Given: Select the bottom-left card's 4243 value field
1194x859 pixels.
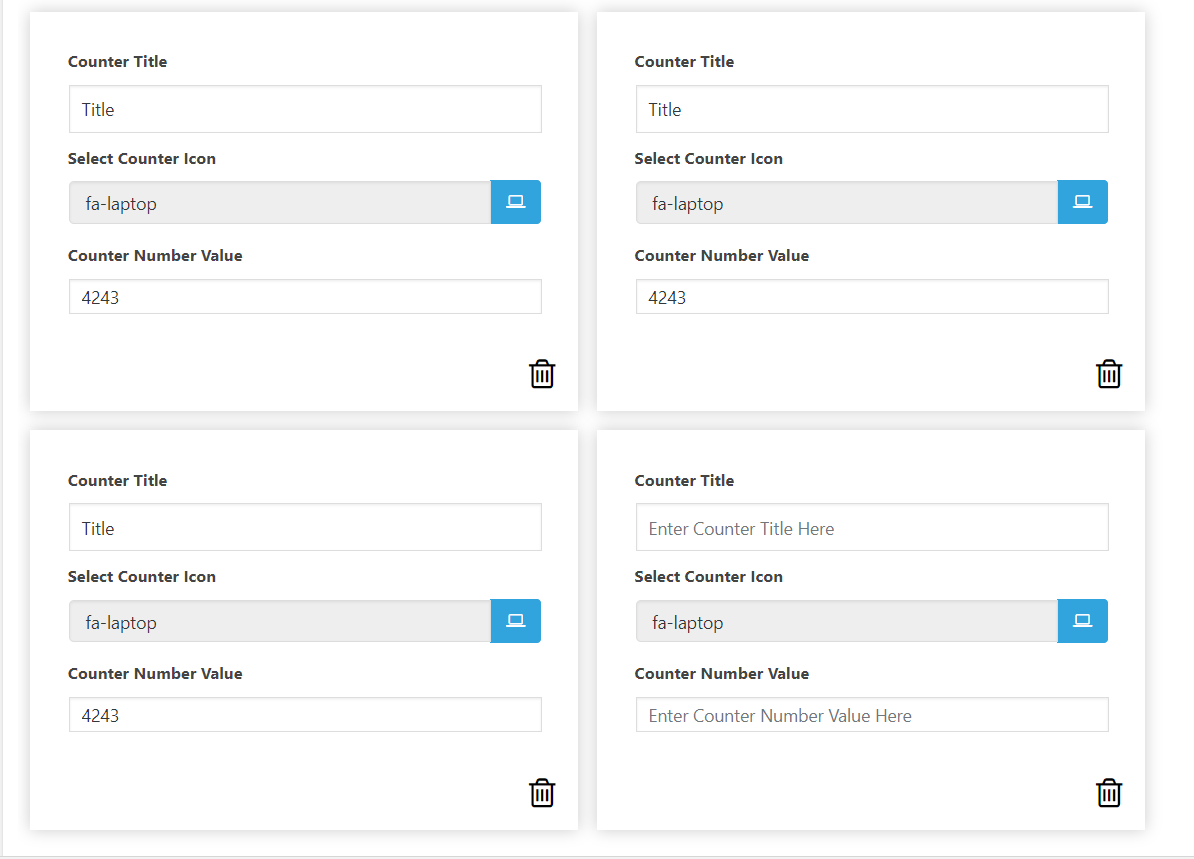Looking at the screenshot, I should 305,714.
